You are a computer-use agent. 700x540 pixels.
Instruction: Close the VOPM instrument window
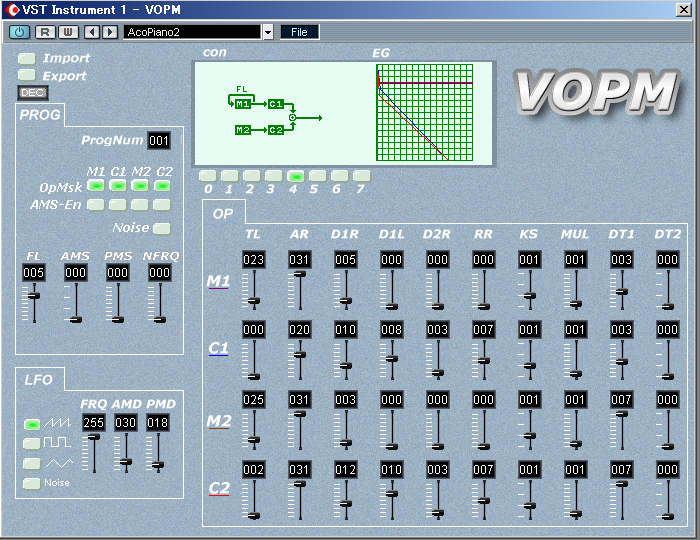[683, 10]
